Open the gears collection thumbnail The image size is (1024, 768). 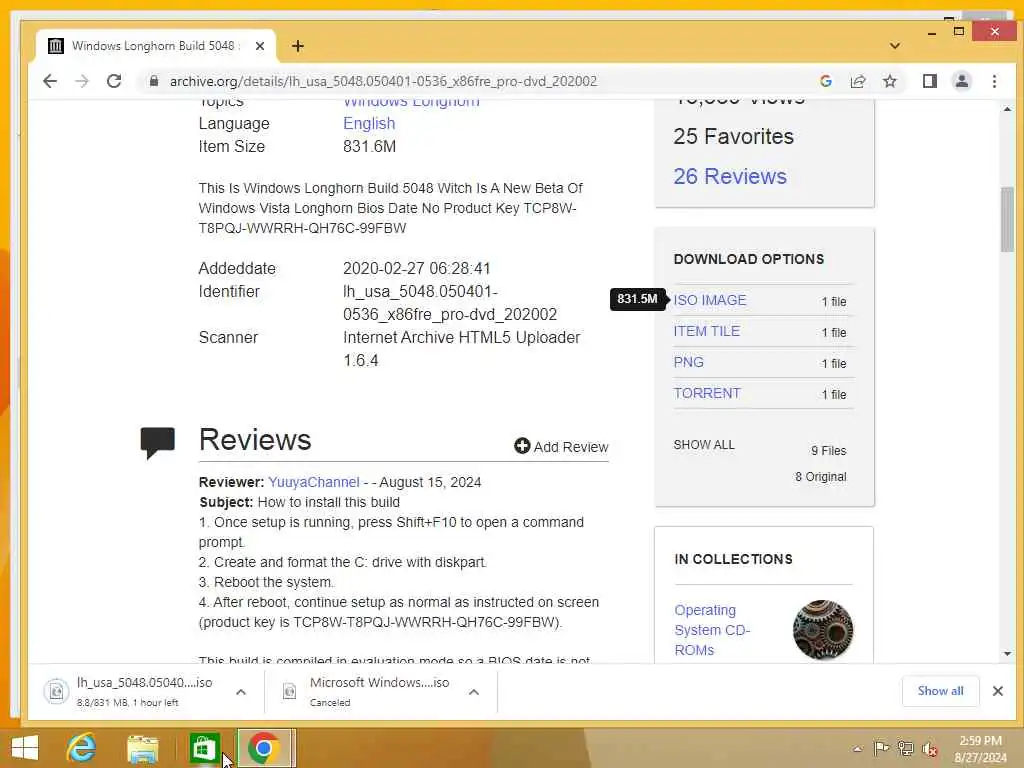[x=823, y=630]
